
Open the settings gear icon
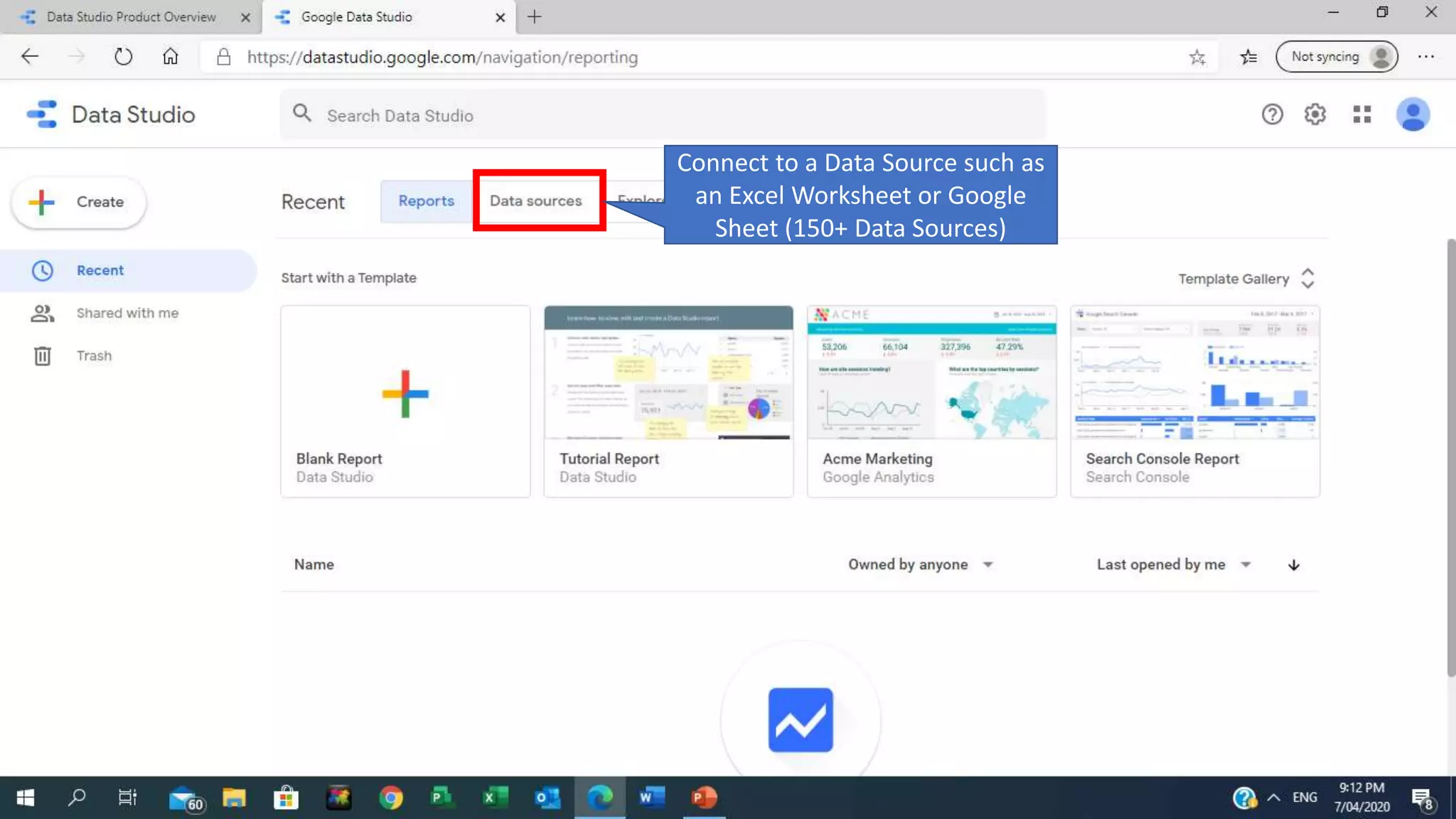tap(1315, 114)
